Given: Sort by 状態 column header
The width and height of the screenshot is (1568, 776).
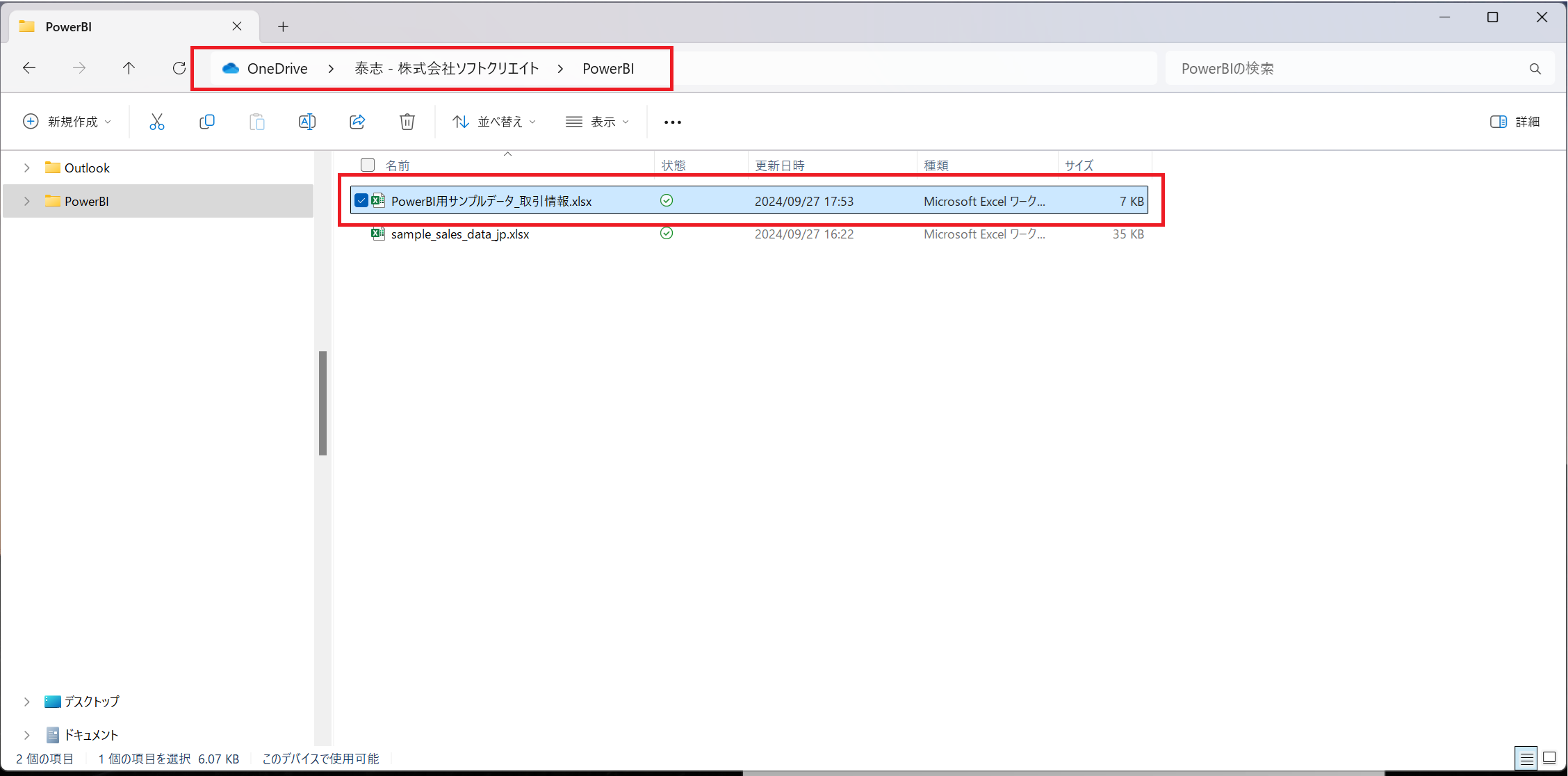Looking at the screenshot, I should pyautogui.click(x=673, y=165).
